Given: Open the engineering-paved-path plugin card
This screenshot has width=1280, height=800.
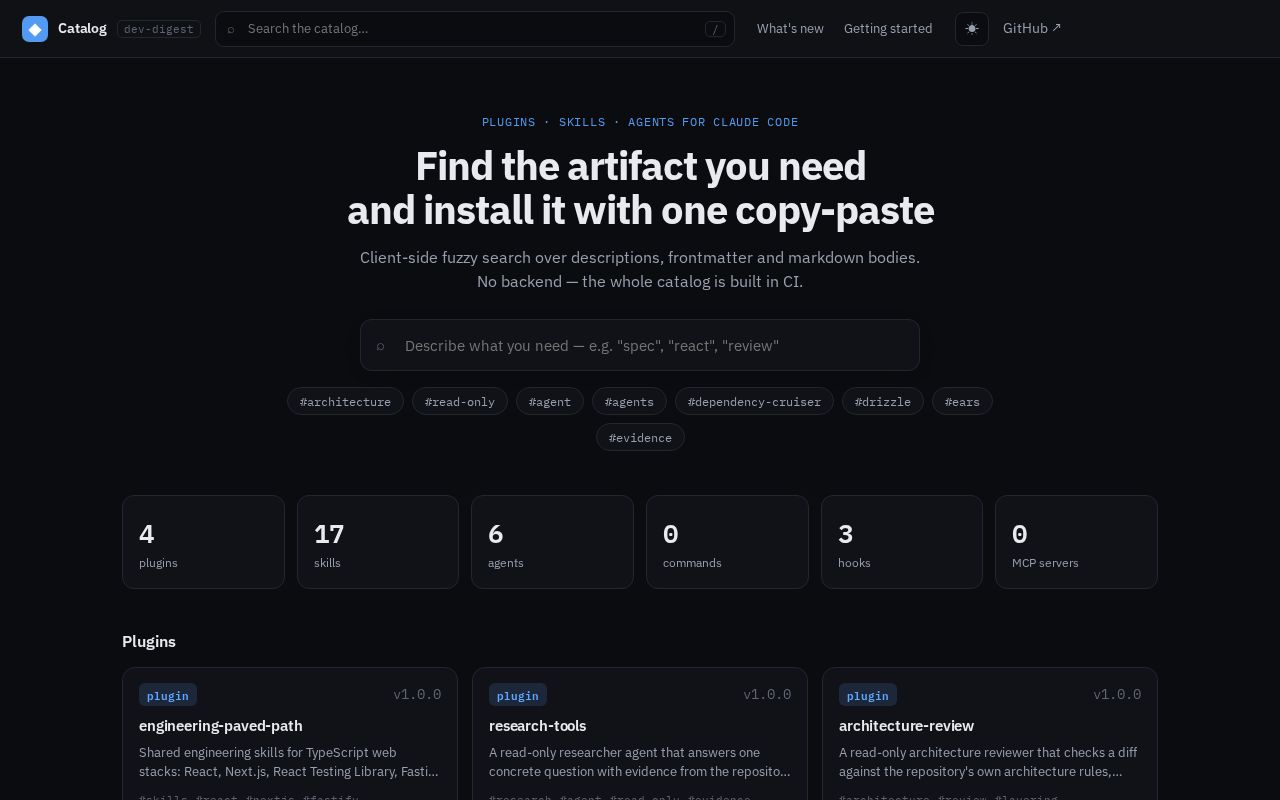Looking at the screenshot, I should pyautogui.click(x=290, y=734).
